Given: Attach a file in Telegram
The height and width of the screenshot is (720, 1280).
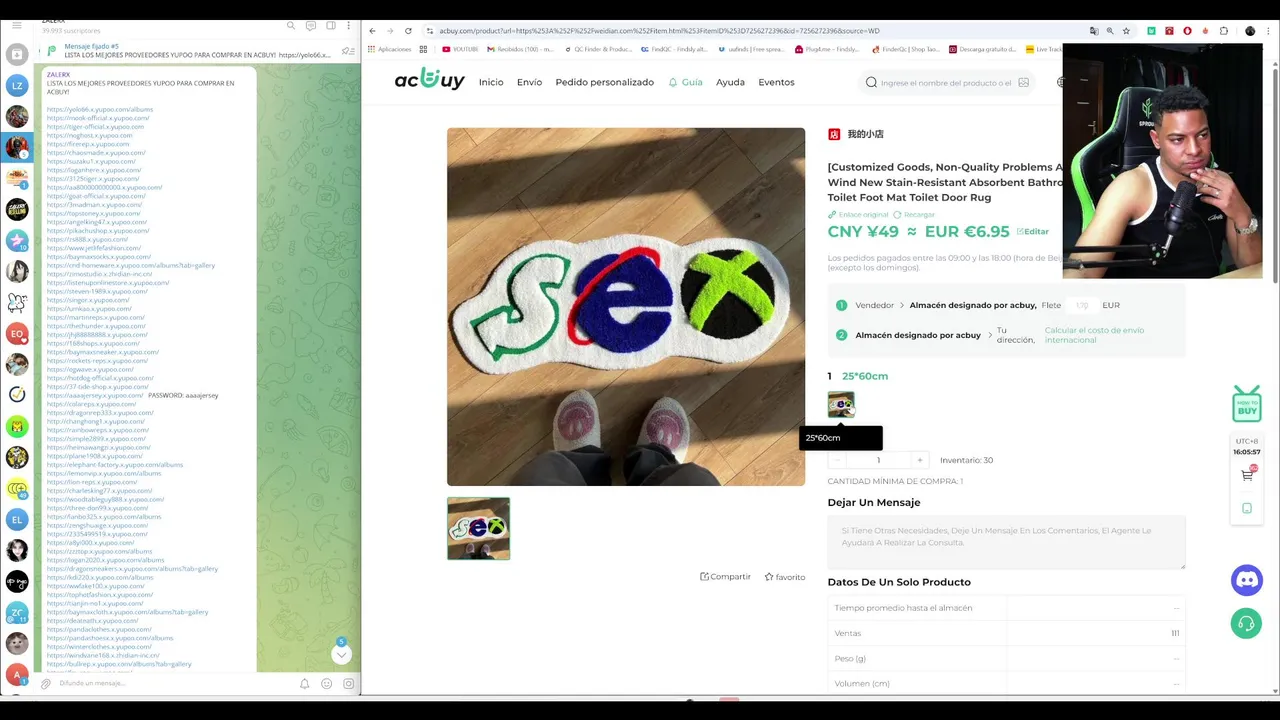Looking at the screenshot, I should tap(46, 684).
